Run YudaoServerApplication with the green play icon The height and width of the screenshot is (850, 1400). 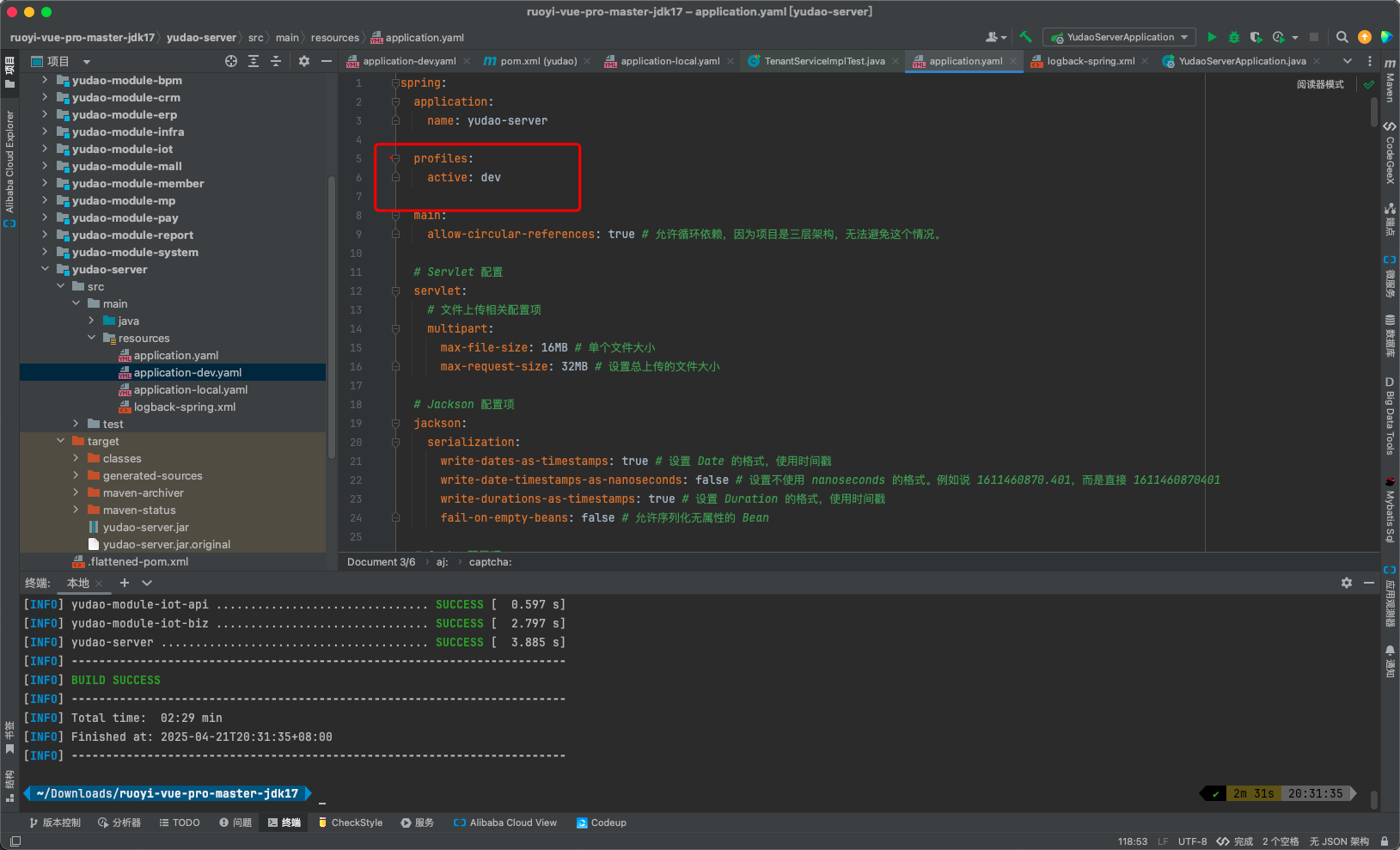(1212, 37)
